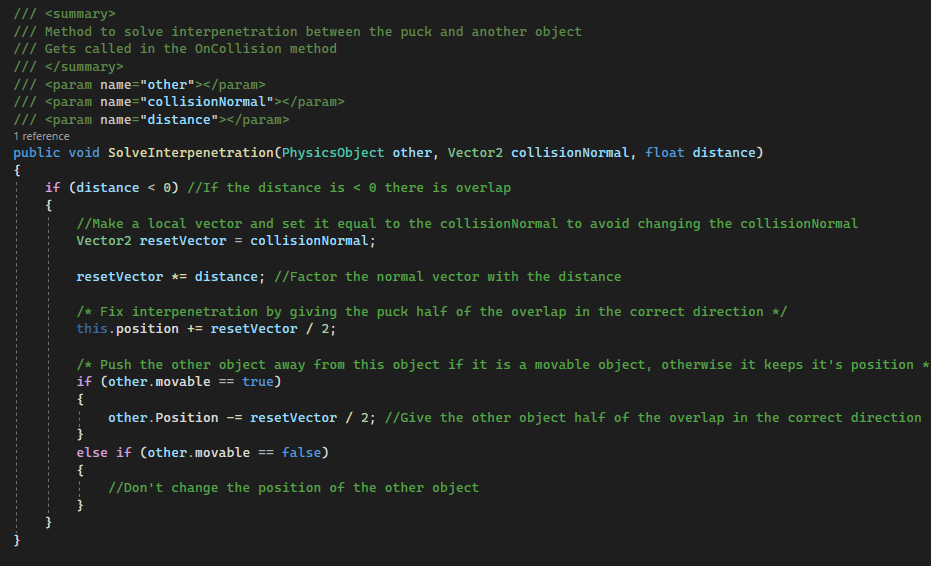Click the capitalized Position property of other
The height and width of the screenshot is (566, 931).
tap(187, 417)
